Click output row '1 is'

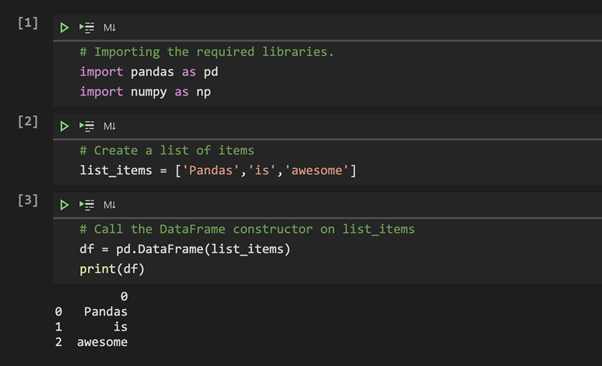[x=91, y=327]
